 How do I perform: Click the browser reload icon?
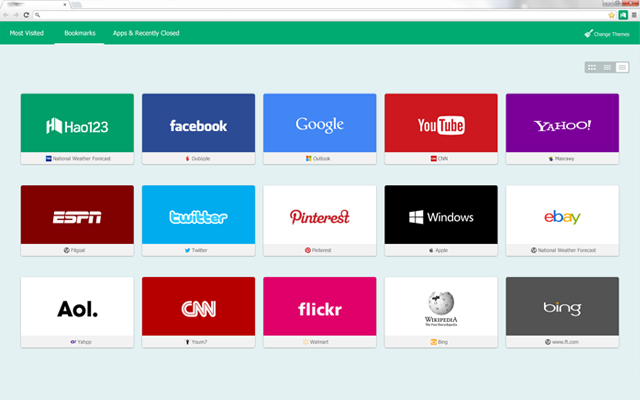[x=26, y=15]
